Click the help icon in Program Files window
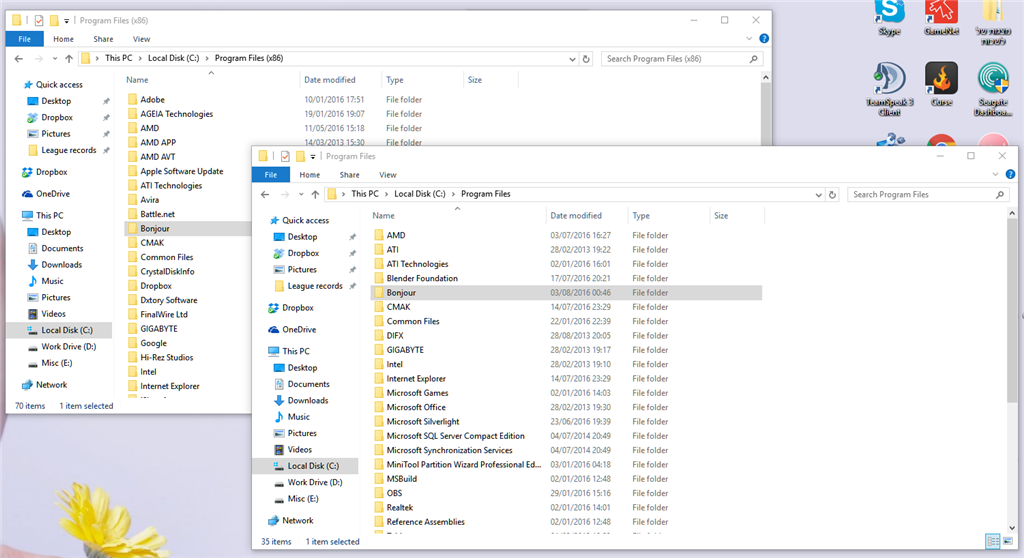The height and width of the screenshot is (558, 1024). click(x=1010, y=174)
